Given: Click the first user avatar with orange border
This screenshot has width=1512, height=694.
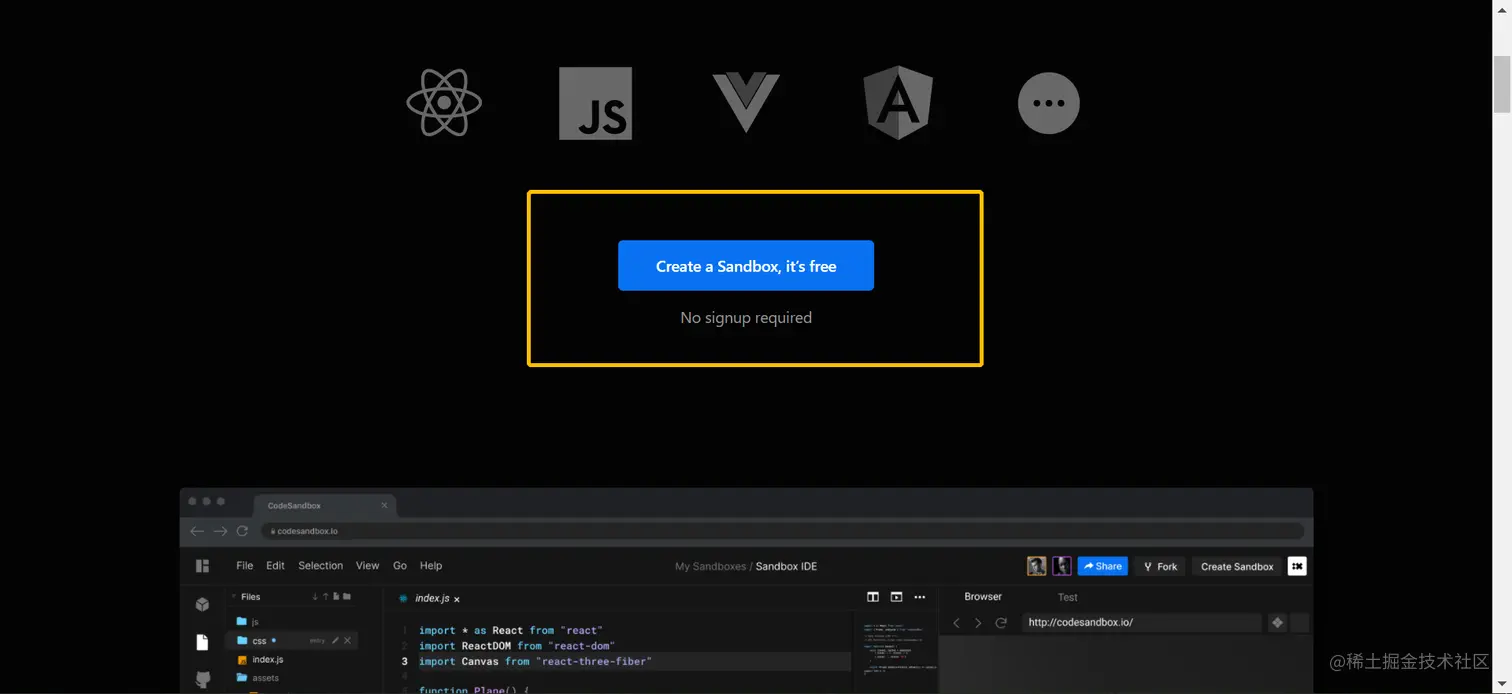Looking at the screenshot, I should (x=1037, y=566).
